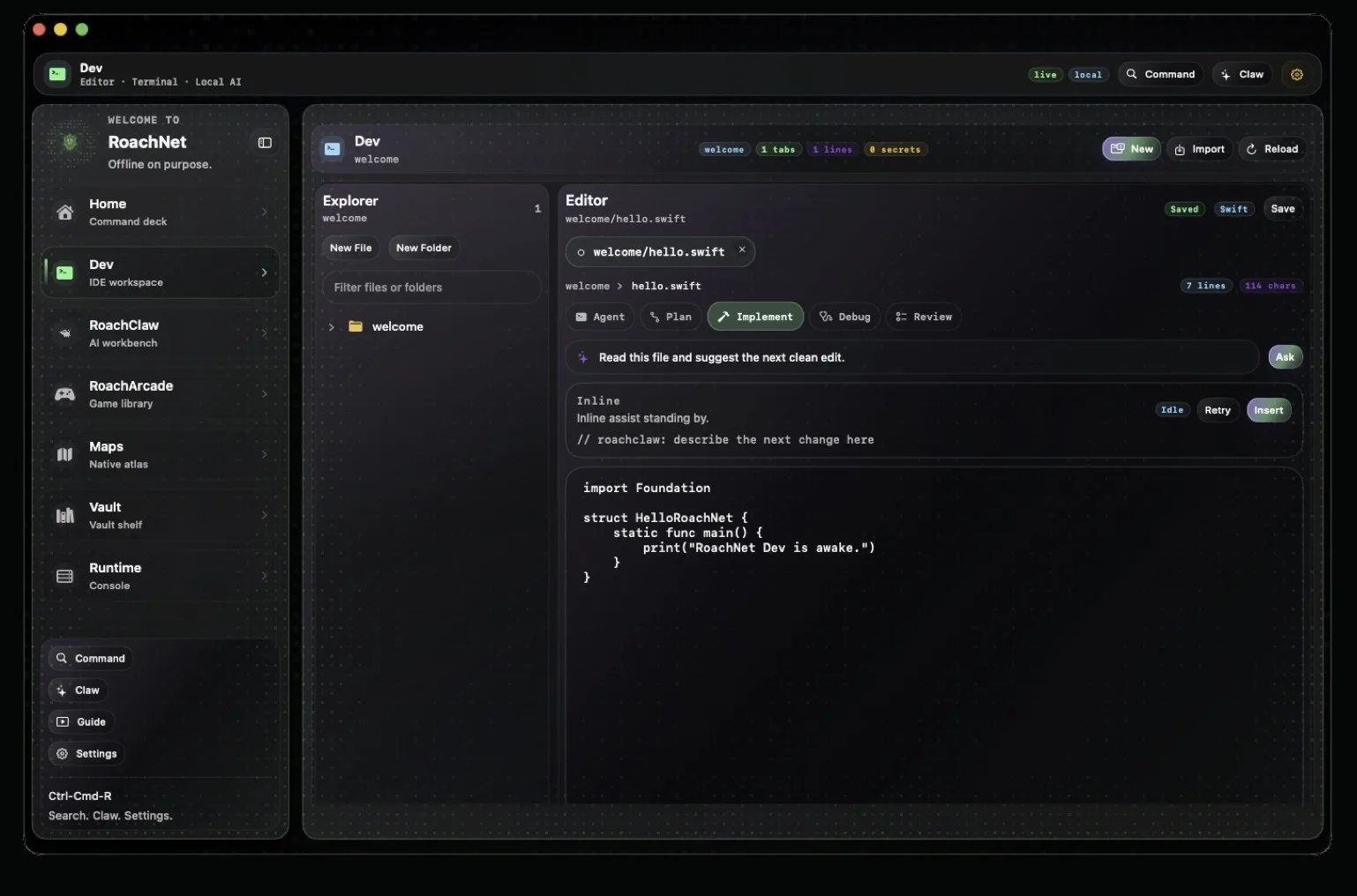Open Claw from the top bar
The width and height of the screenshot is (1357, 896).
[x=1242, y=74]
